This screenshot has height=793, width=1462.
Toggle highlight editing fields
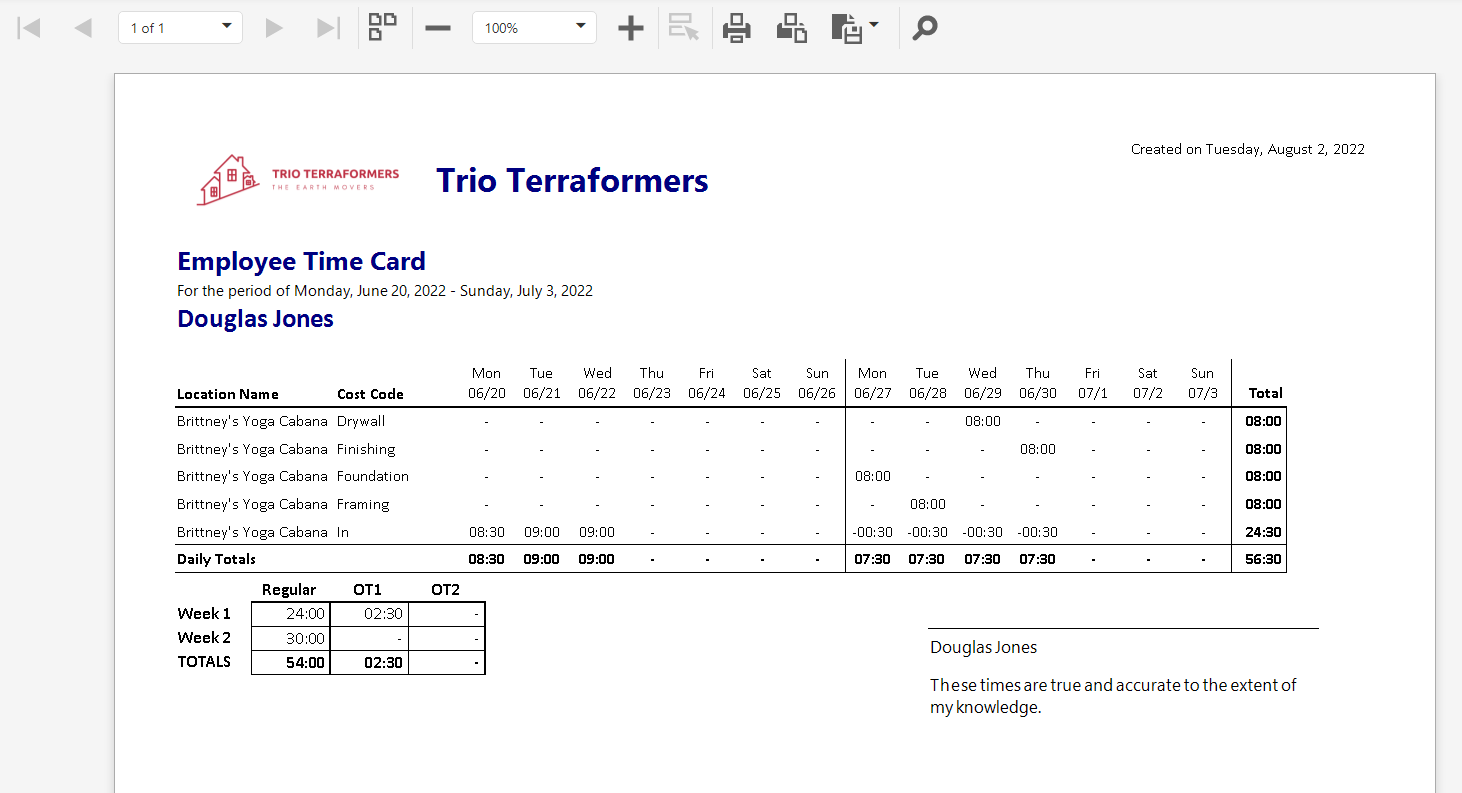[684, 28]
